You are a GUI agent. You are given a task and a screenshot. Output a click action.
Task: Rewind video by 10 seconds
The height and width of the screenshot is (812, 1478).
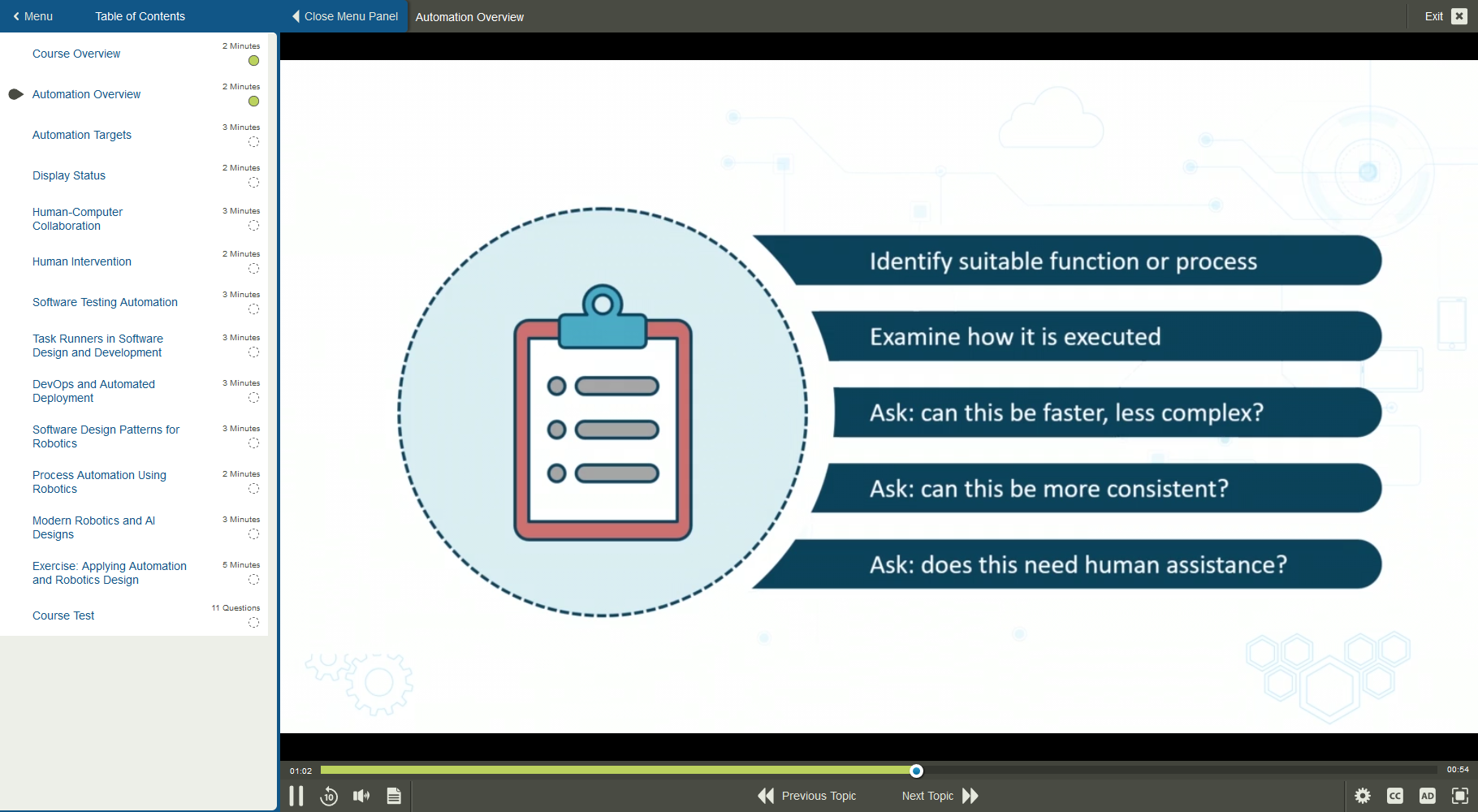(329, 796)
